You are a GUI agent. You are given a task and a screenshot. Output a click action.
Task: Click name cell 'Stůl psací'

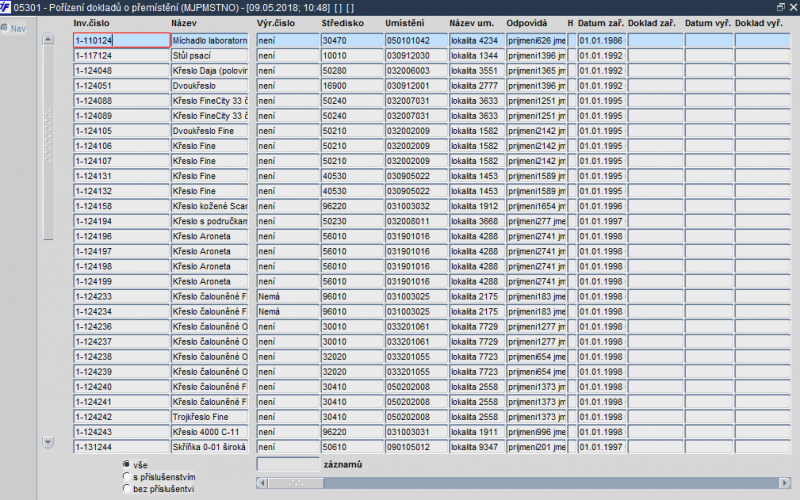click(210, 55)
